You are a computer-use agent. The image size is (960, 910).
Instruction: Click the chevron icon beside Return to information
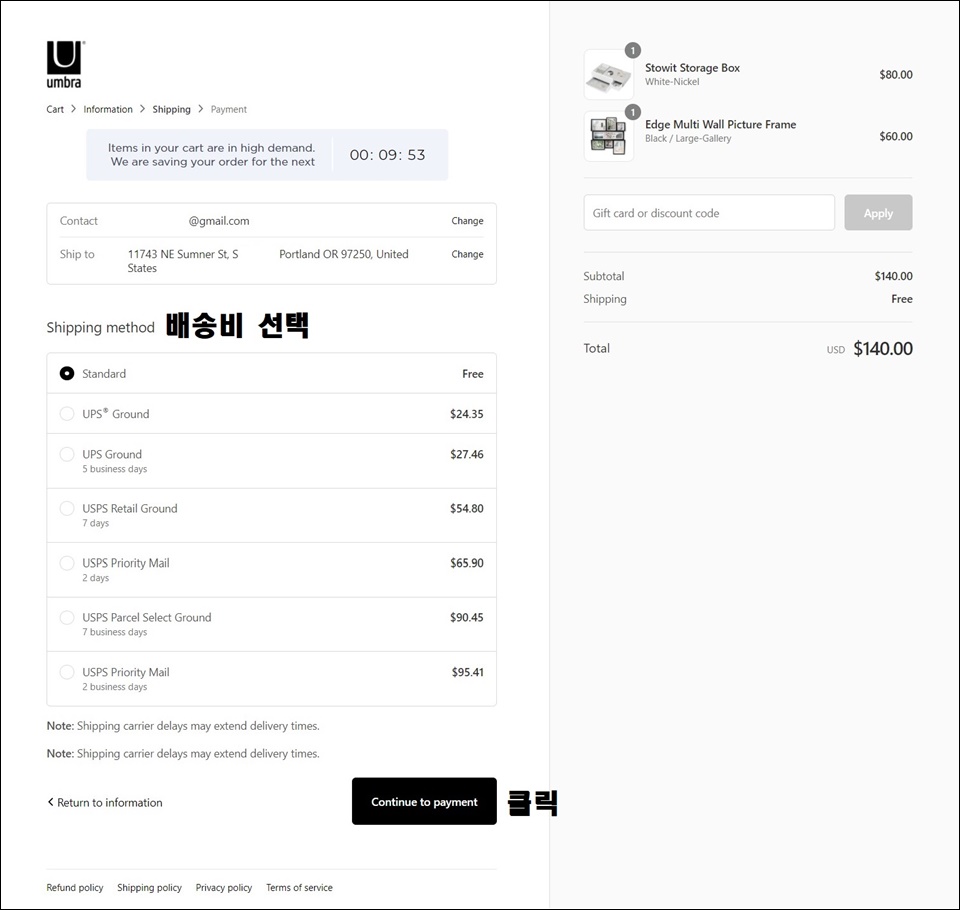[50, 802]
